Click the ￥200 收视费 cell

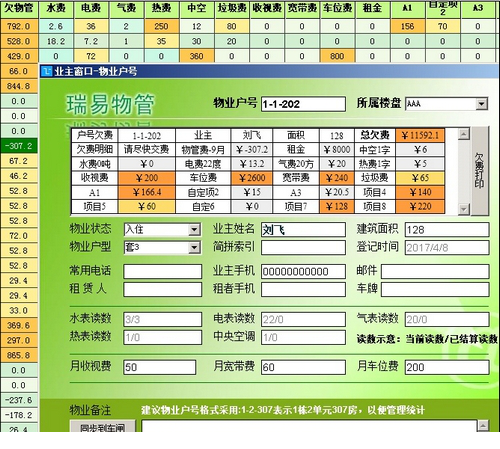point(147,178)
